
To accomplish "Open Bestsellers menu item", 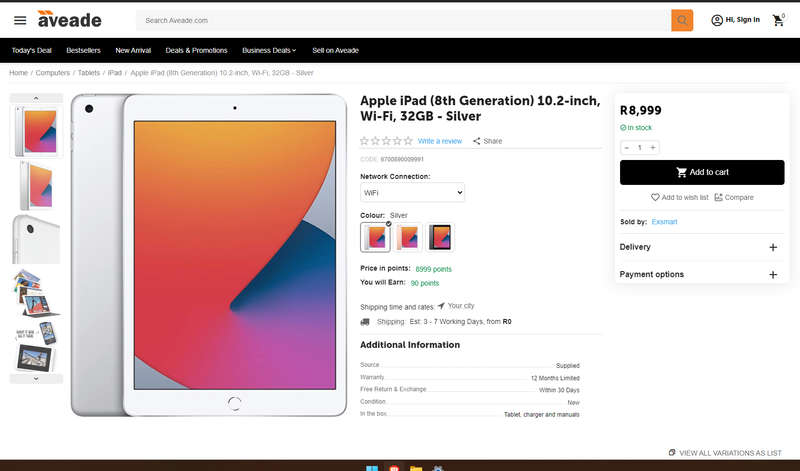I will point(83,50).
